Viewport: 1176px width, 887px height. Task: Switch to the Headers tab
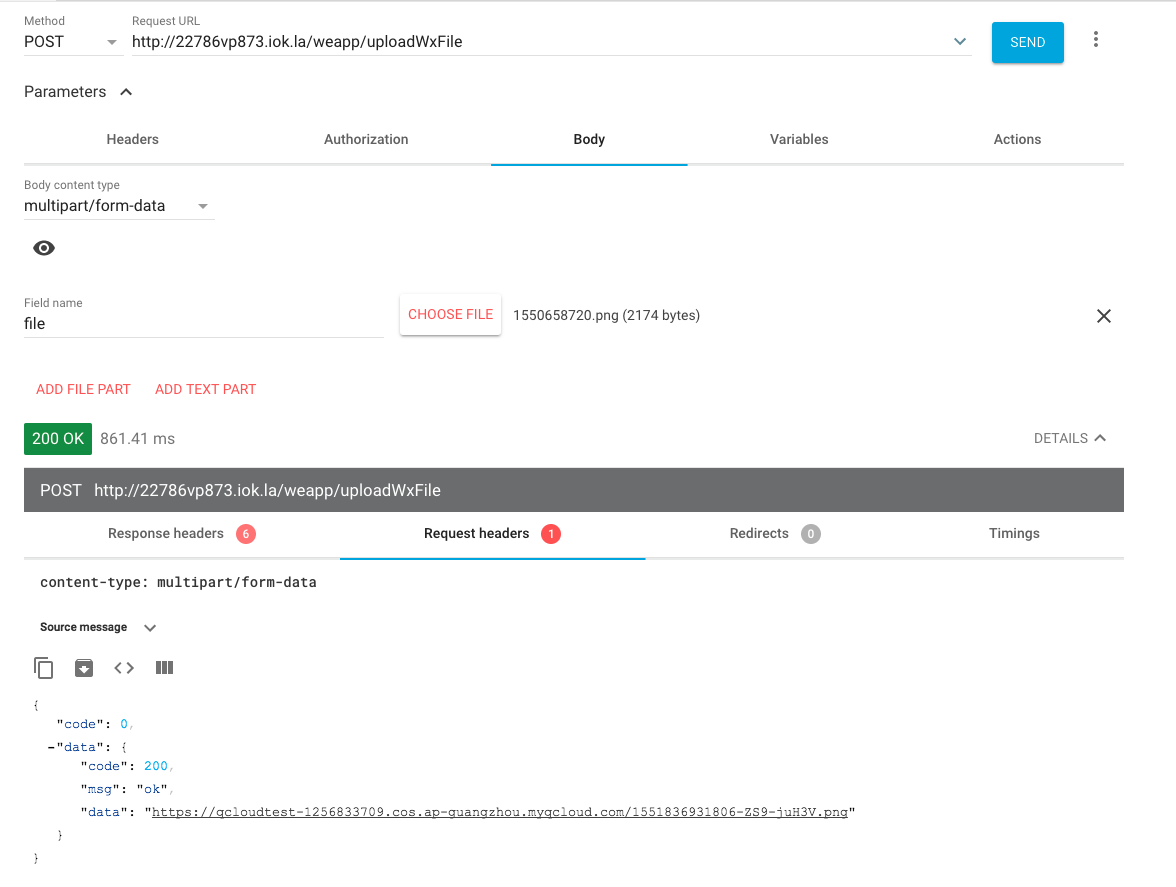[132, 139]
